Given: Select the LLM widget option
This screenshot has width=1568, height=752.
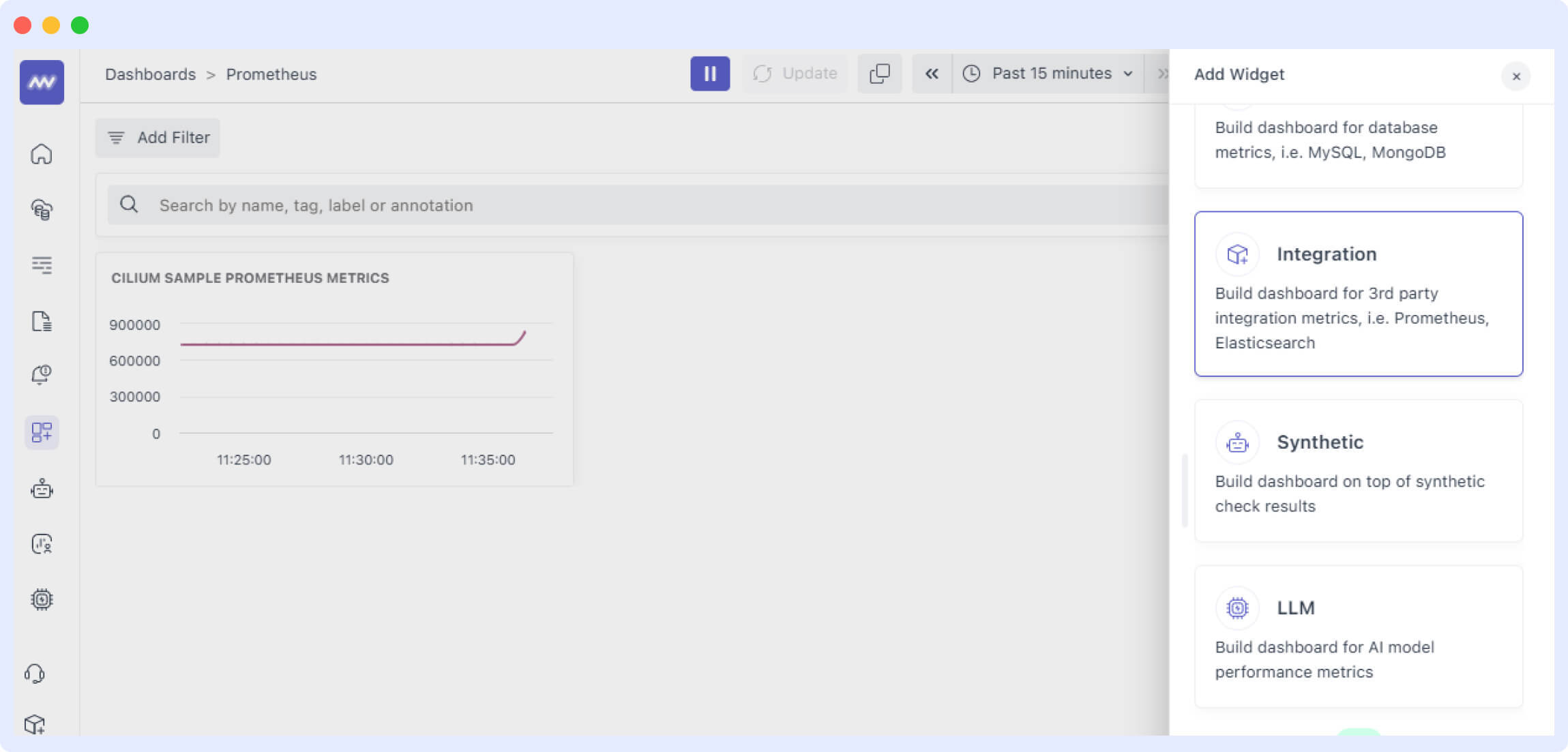Looking at the screenshot, I should pos(1358,635).
